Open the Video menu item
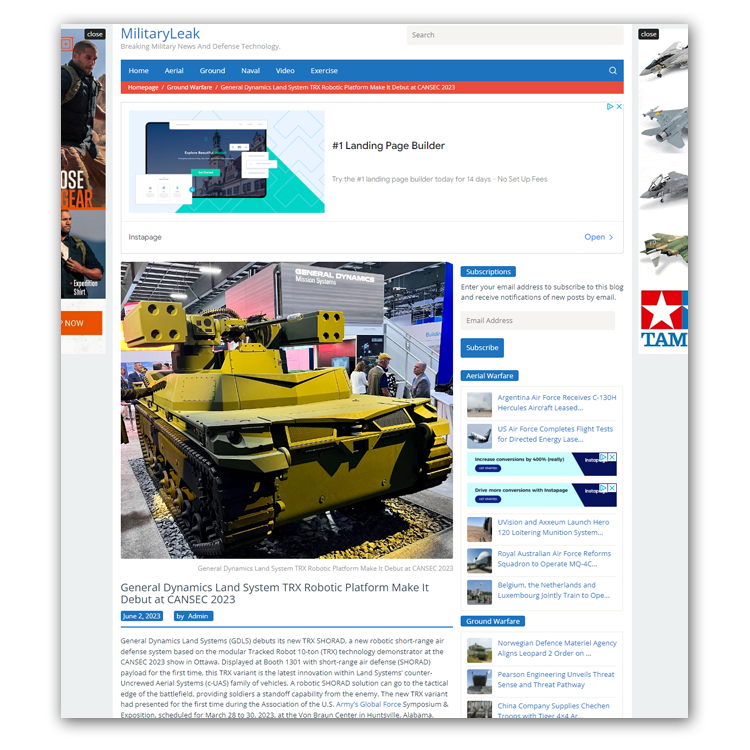Screen dimensions: 750x750 [285, 71]
